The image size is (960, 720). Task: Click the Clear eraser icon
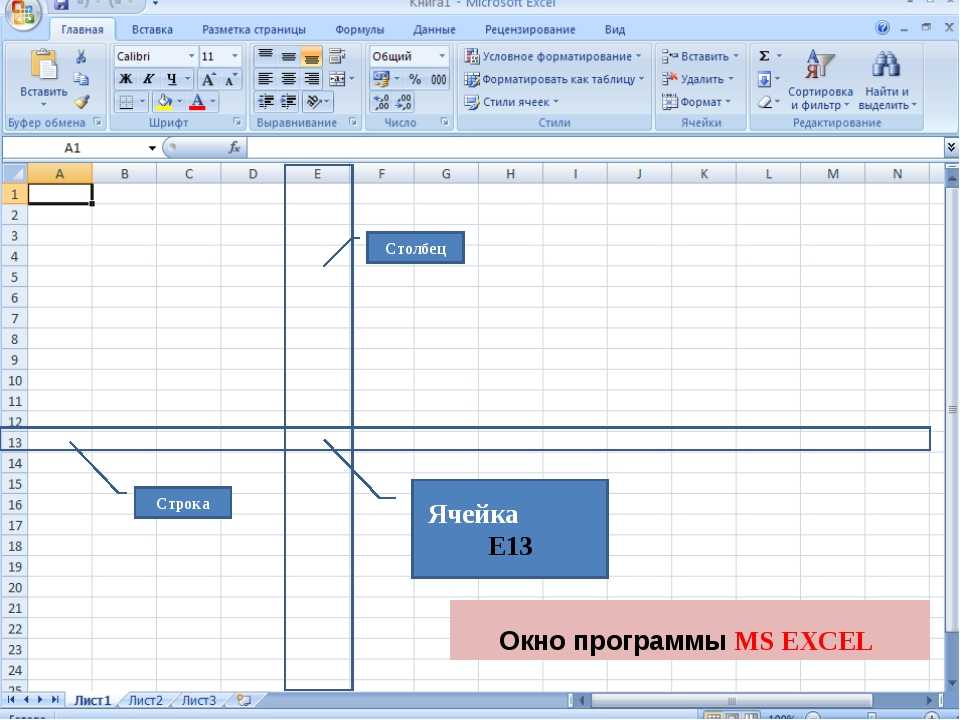tap(765, 102)
